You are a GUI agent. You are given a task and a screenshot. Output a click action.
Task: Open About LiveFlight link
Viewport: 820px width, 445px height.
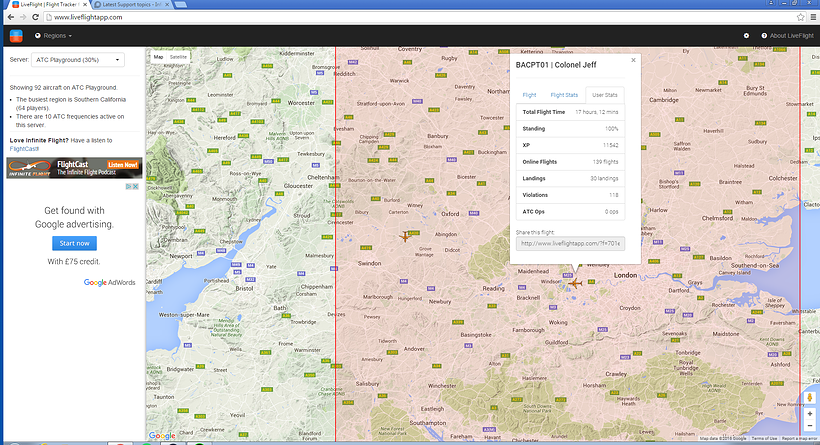pyautogui.click(x=788, y=36)
